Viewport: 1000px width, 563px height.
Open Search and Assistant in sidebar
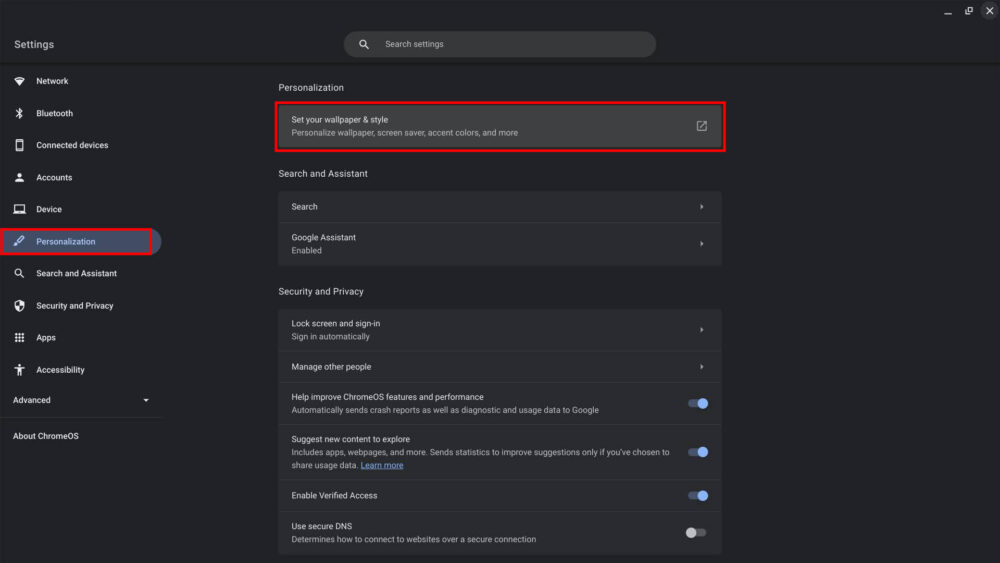[76, 273]
